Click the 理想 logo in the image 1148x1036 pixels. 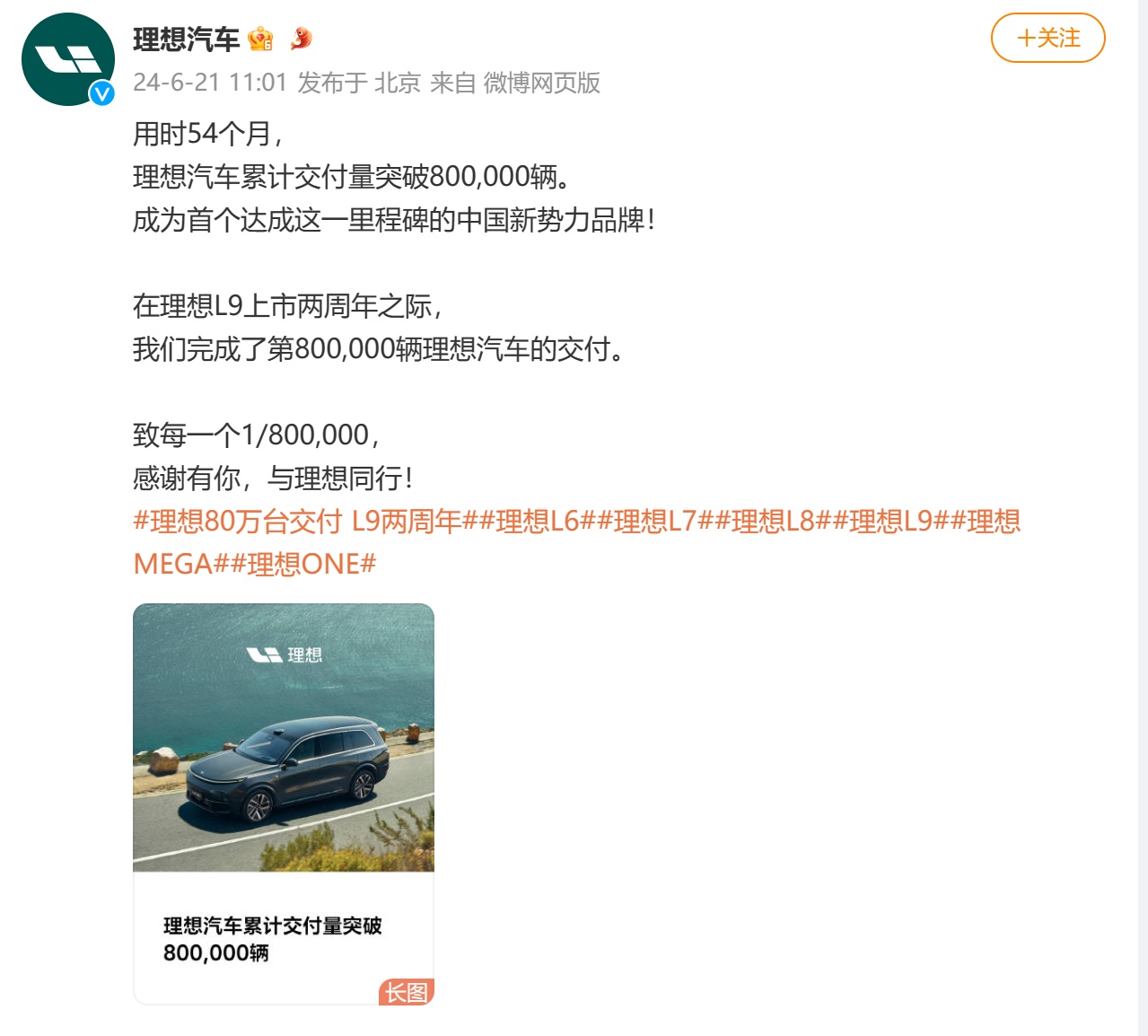[x=284, y=655]
